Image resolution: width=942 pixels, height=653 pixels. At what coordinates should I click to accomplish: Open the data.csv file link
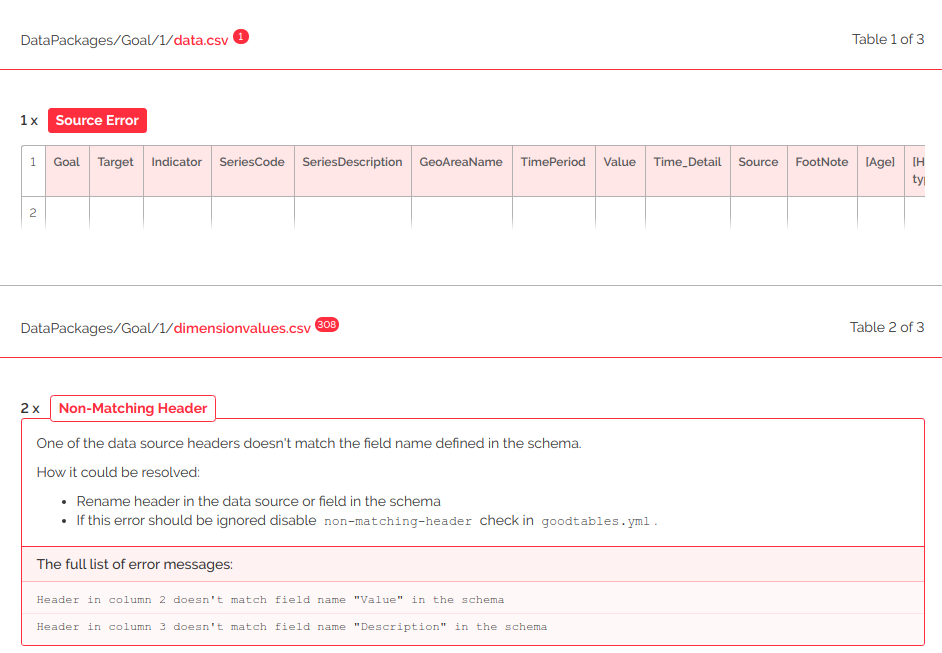click(x=201, y=40)
